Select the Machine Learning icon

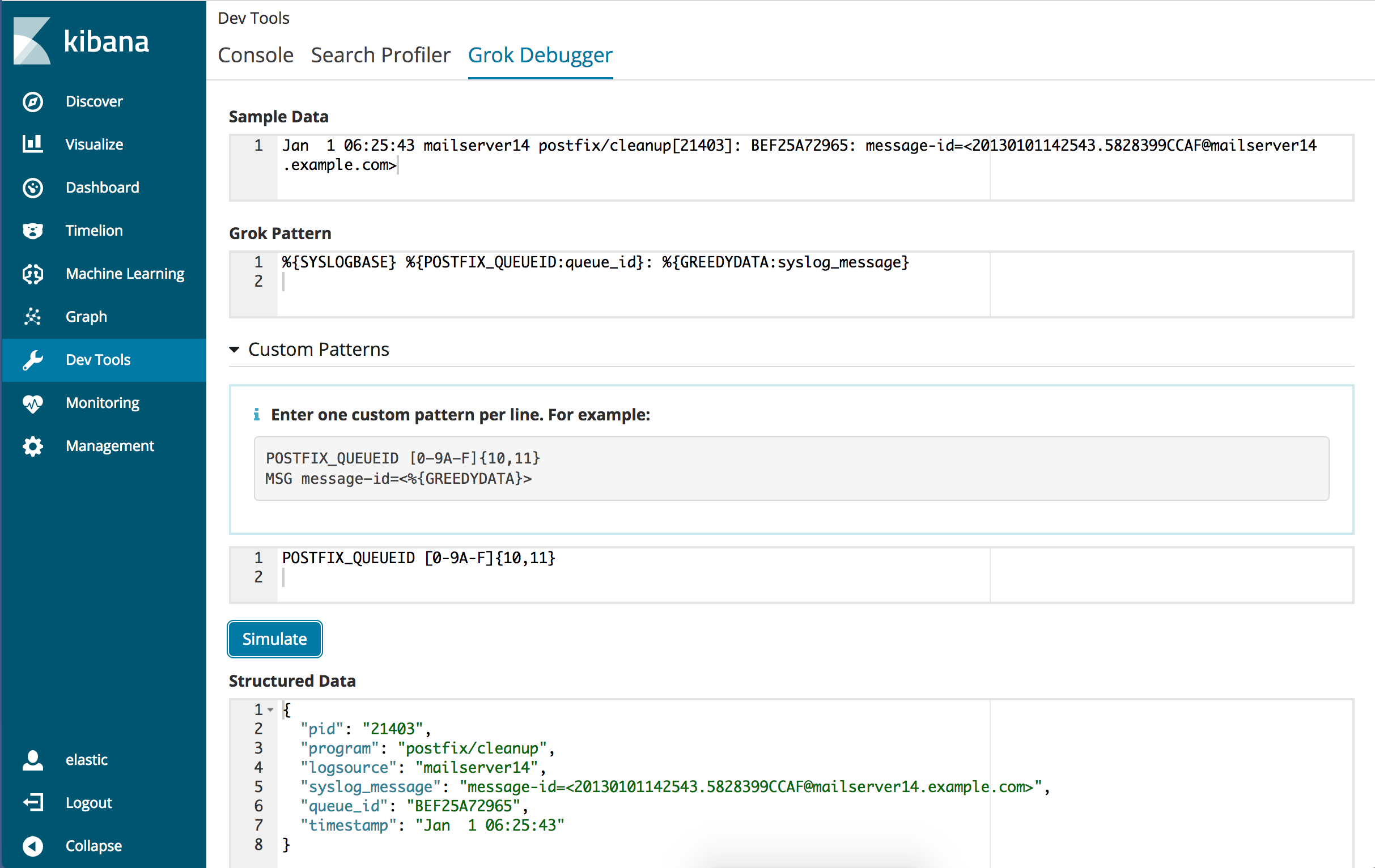click(33, 274)
